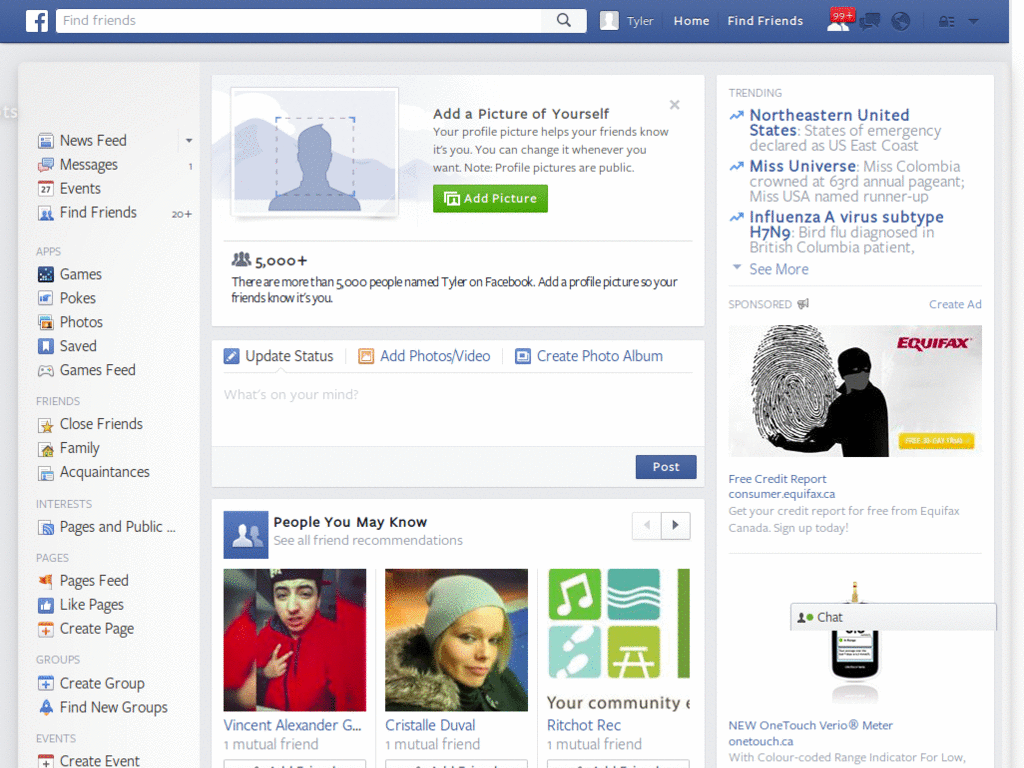The width and height of the screenshot is (1024, 768).
Task: Open Vincent Alexander's profile photo
Action: 295,640
